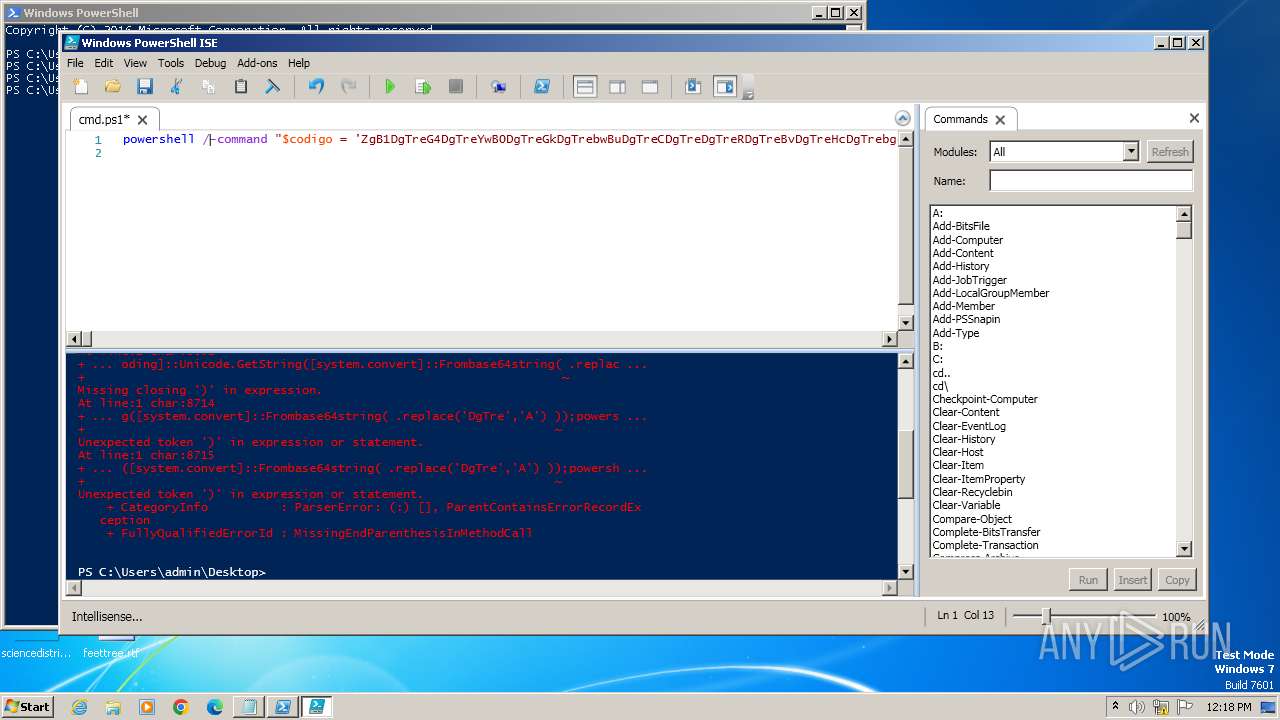1280x720 pixels.
Task: Open the File menu
Action: point(75,63)
